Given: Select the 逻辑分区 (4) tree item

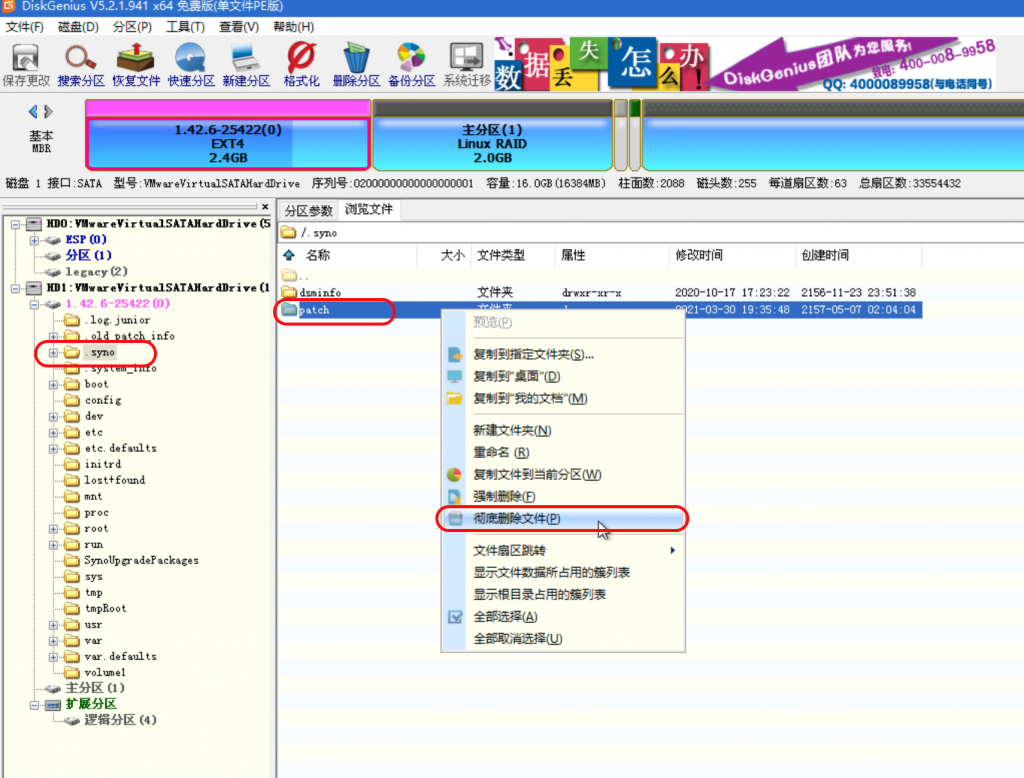Looking at the screenshot, I should point(120,720).
